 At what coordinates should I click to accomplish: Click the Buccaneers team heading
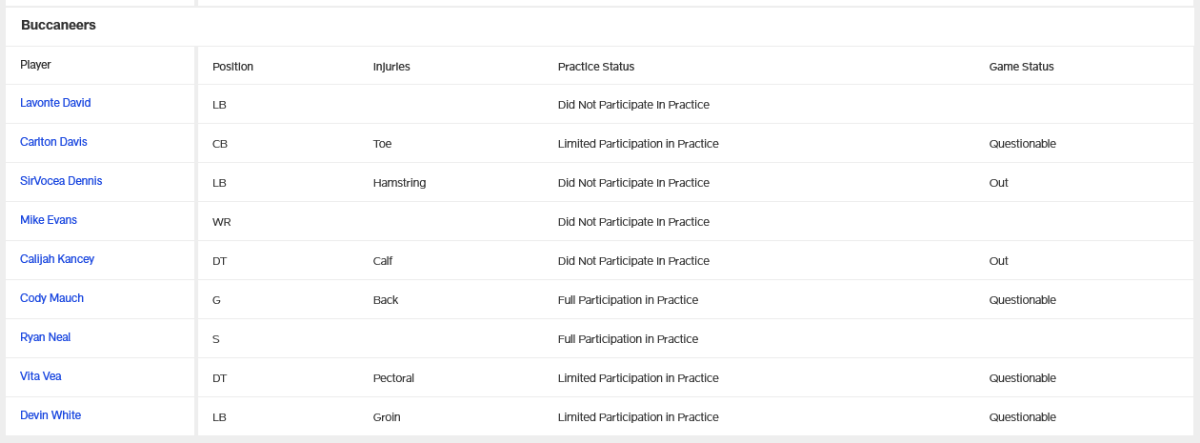coord(58,25)
